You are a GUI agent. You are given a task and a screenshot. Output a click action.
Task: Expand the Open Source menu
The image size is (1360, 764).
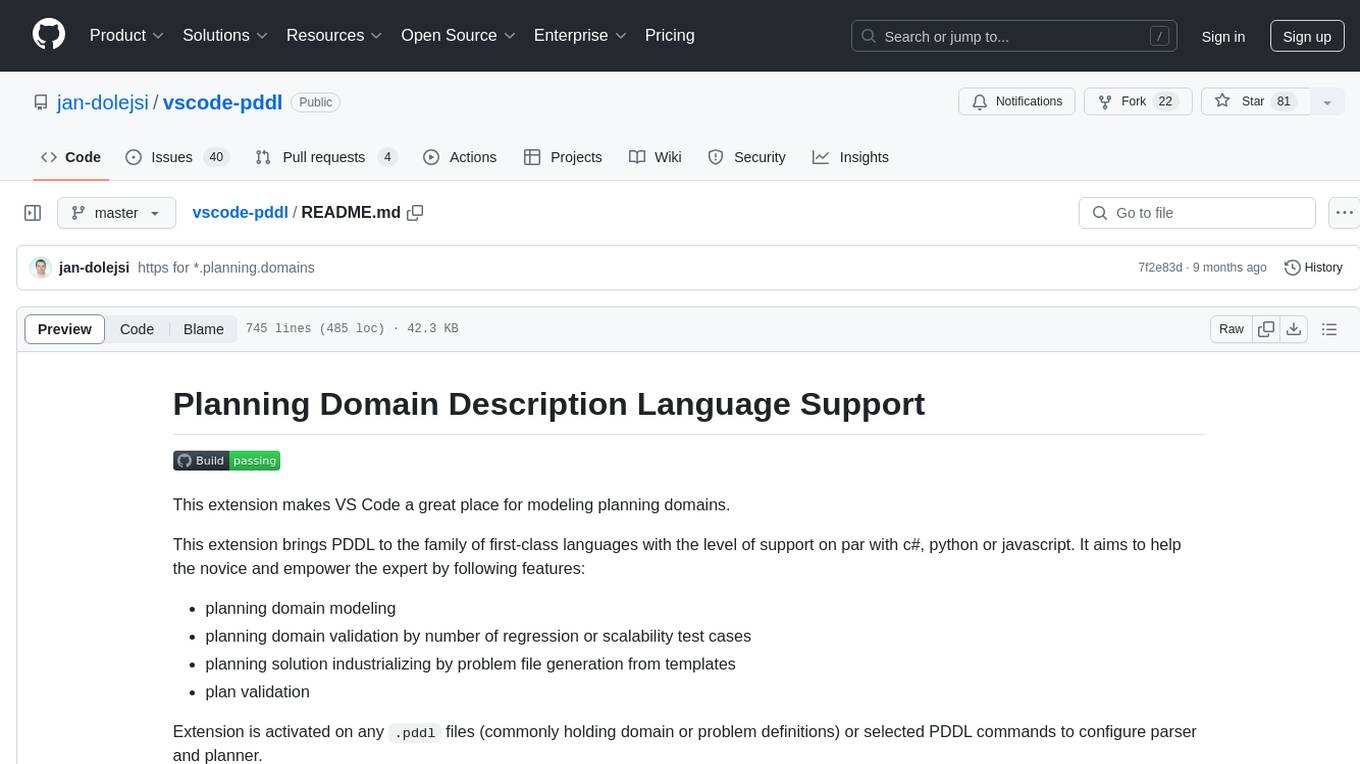458,35
